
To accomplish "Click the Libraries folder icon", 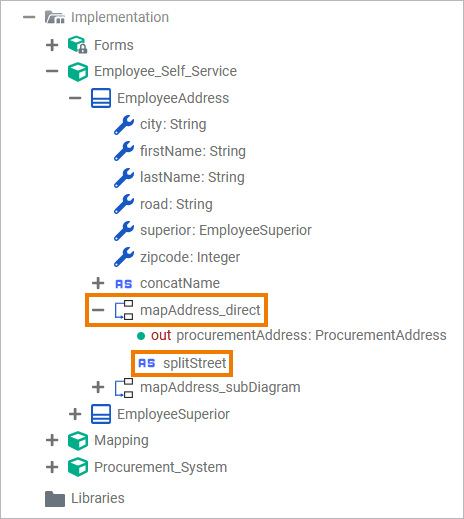I will (x=55, y=499).
